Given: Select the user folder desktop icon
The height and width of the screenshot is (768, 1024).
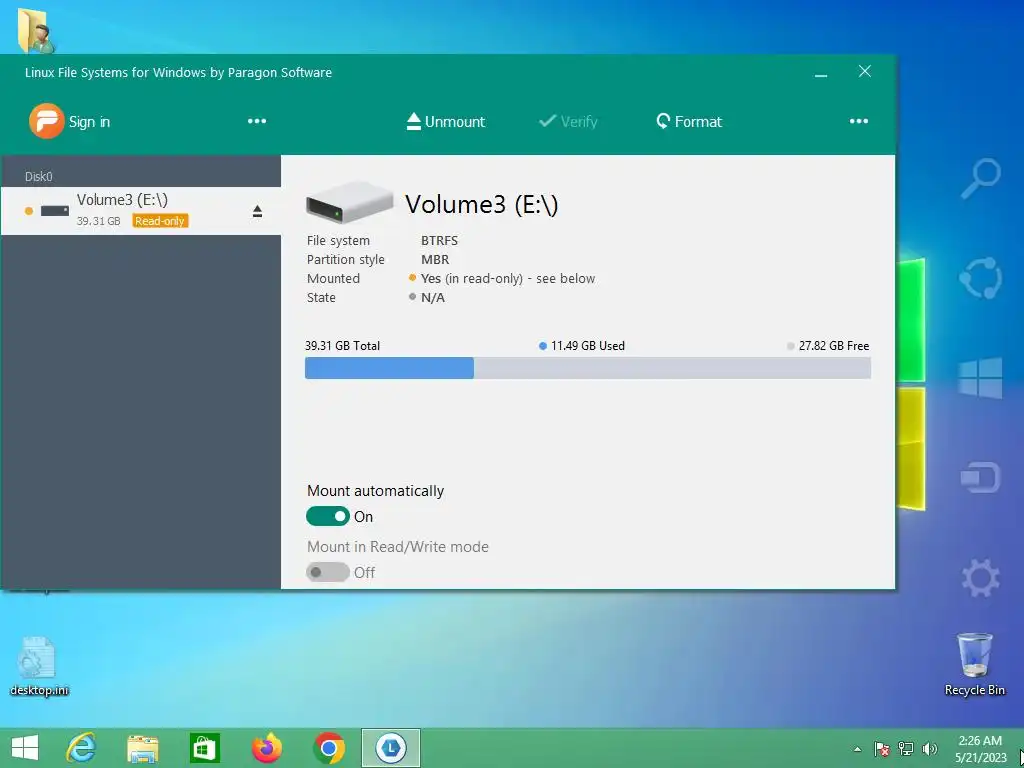Looking at the screenshot, I should coord(34,31).
